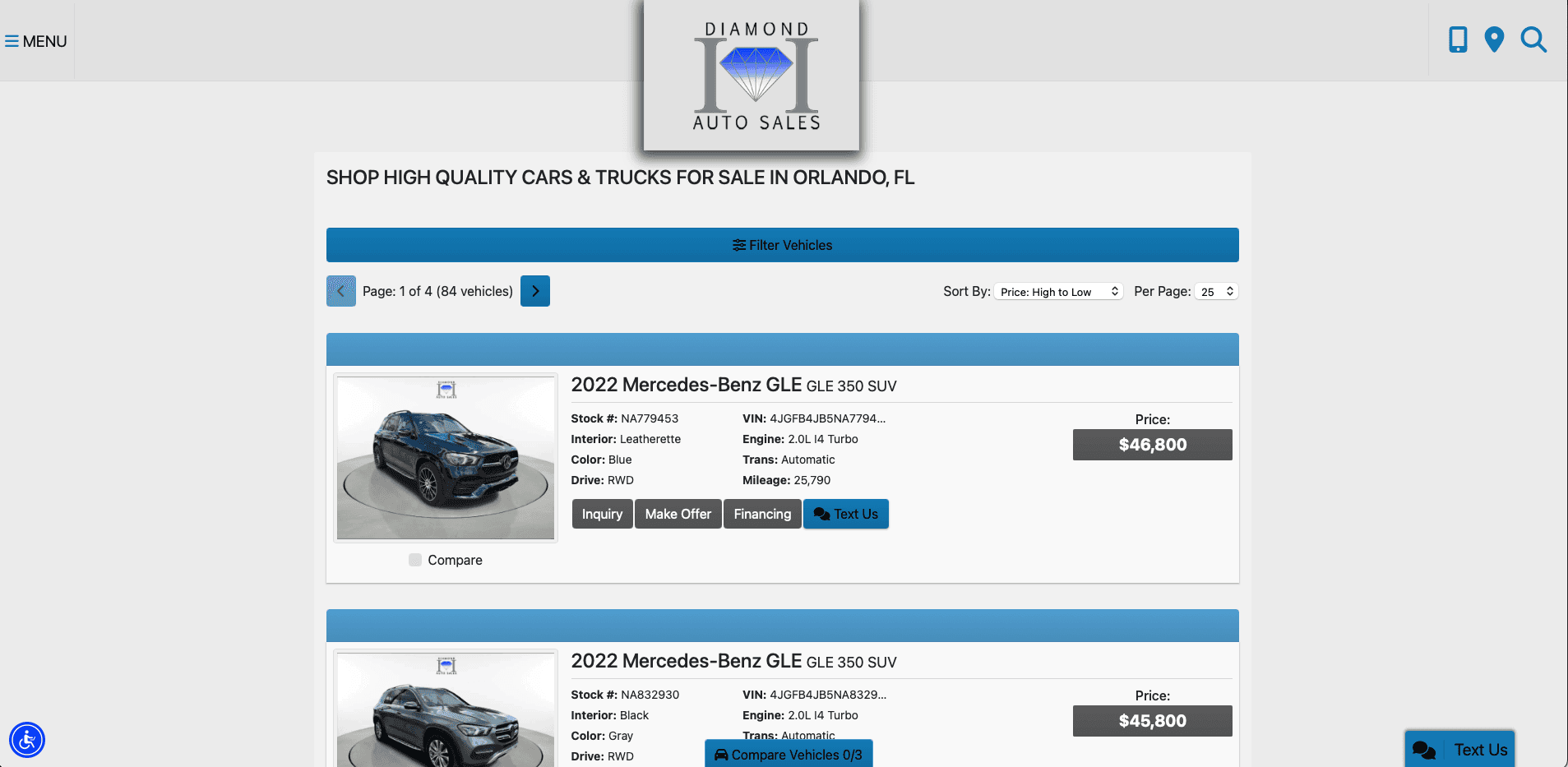Click the mobile phone contact icon

point(1457,39)
